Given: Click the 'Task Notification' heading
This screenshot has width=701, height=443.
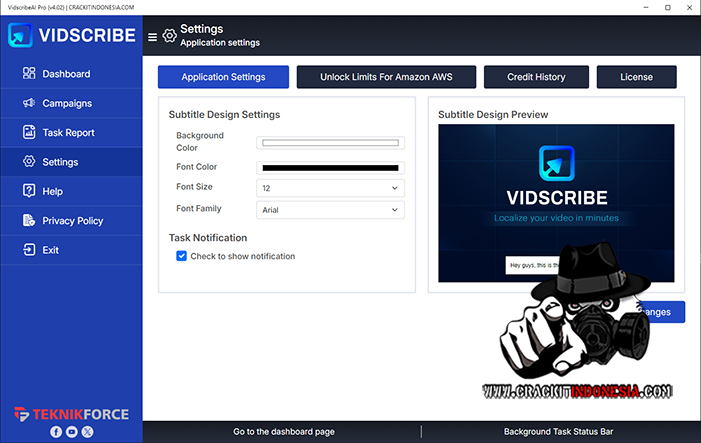Looking at the screenshot, I should [208, 238].
